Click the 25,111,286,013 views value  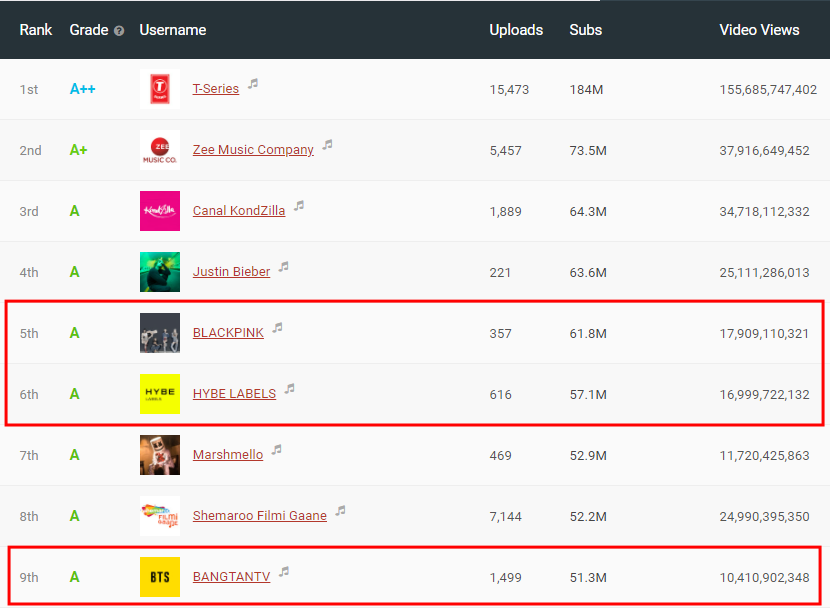(764, 273)
